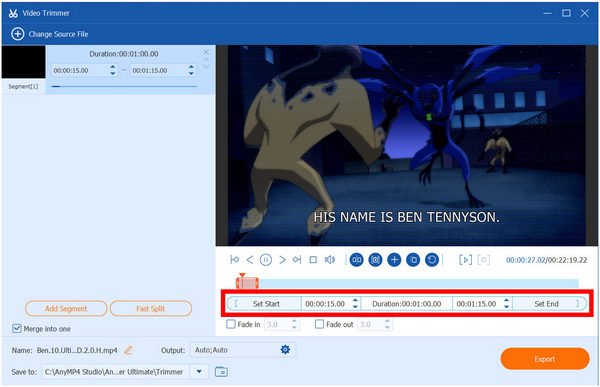Click the orange trimmed segment on timeline
This screenshot has width=600, height=387.
coord(247,283)
